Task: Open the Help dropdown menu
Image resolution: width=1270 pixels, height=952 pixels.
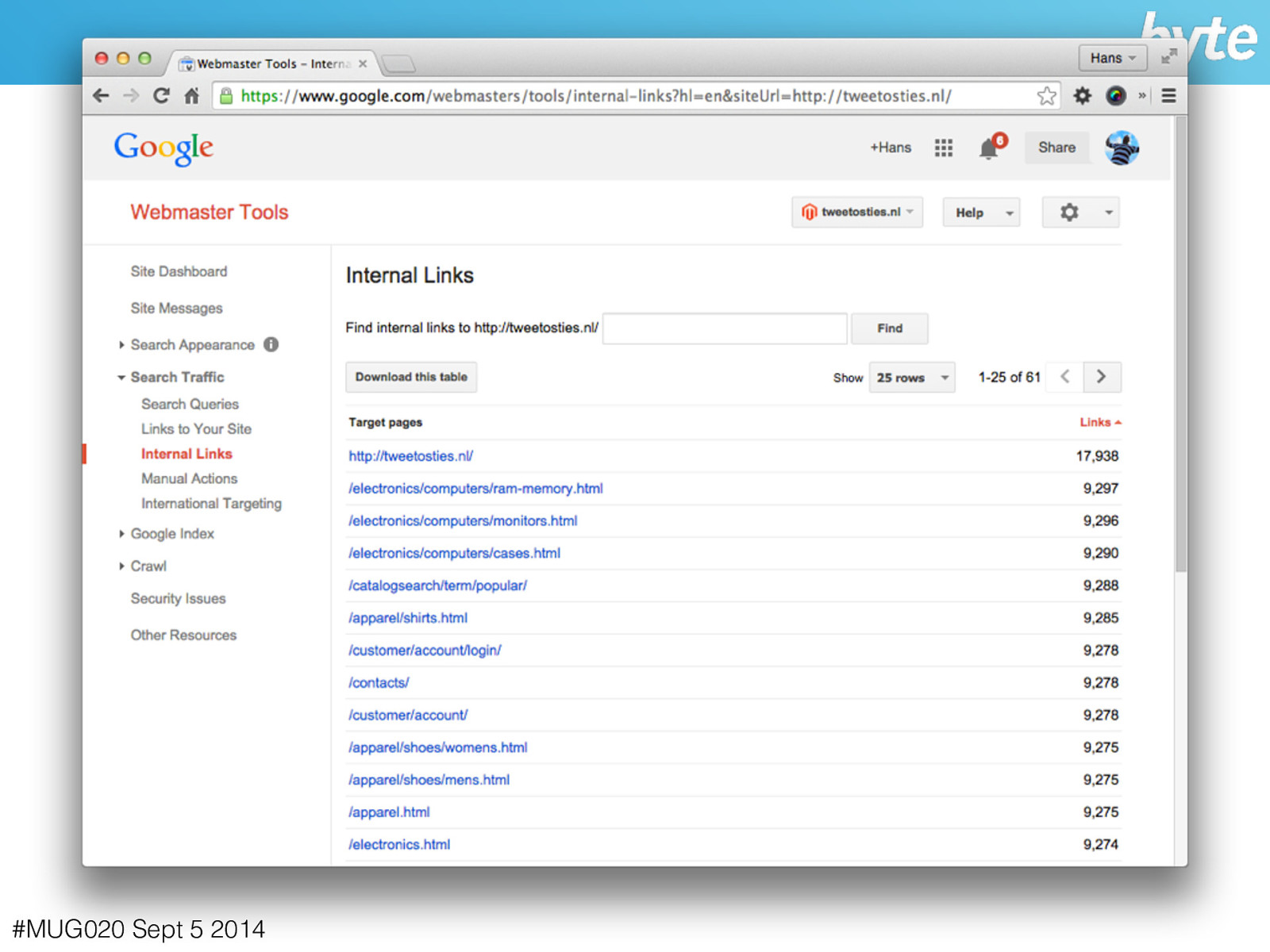Action: pos(981,212)
